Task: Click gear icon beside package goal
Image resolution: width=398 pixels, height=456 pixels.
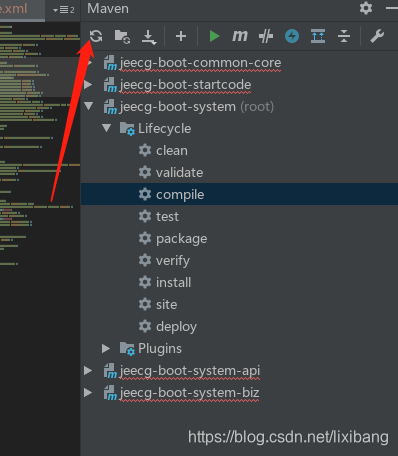Action: tap(145, 238)
